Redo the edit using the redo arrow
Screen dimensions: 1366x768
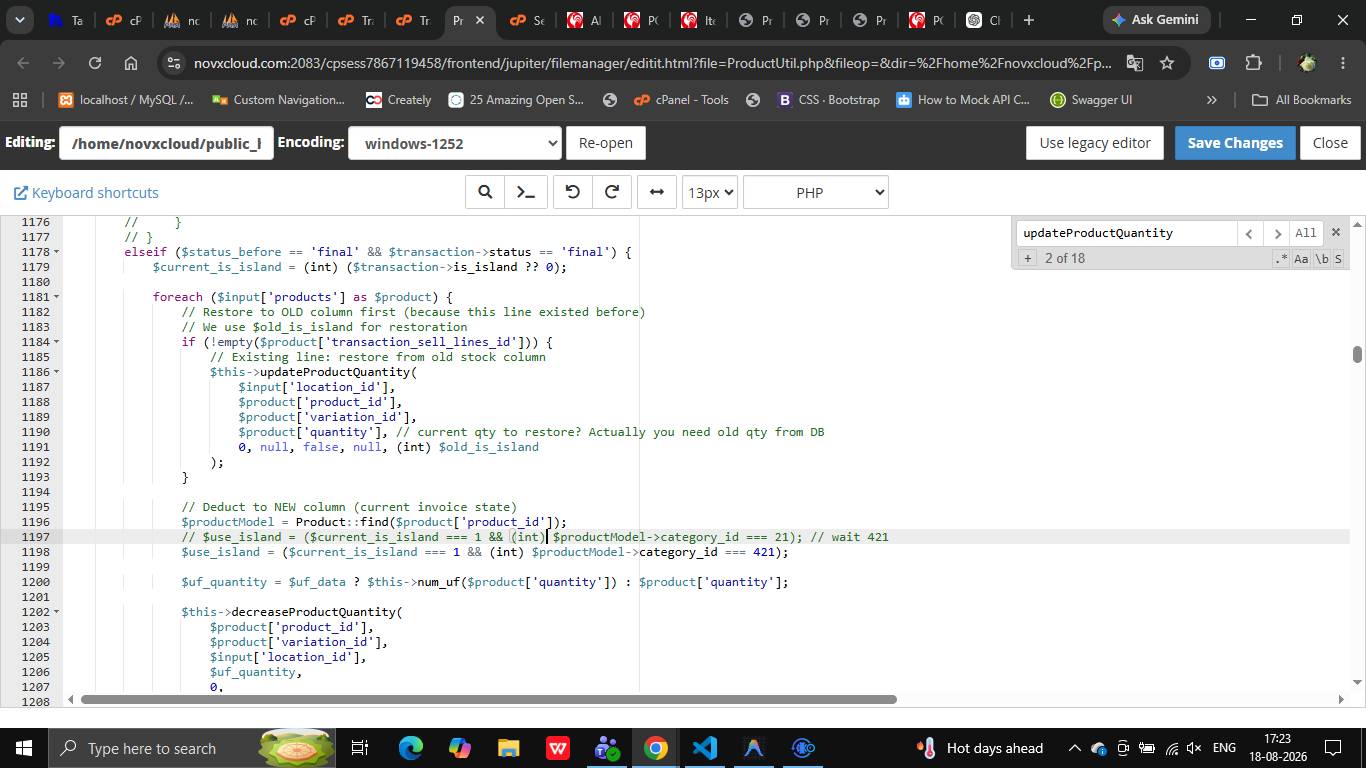click(612, 192)
